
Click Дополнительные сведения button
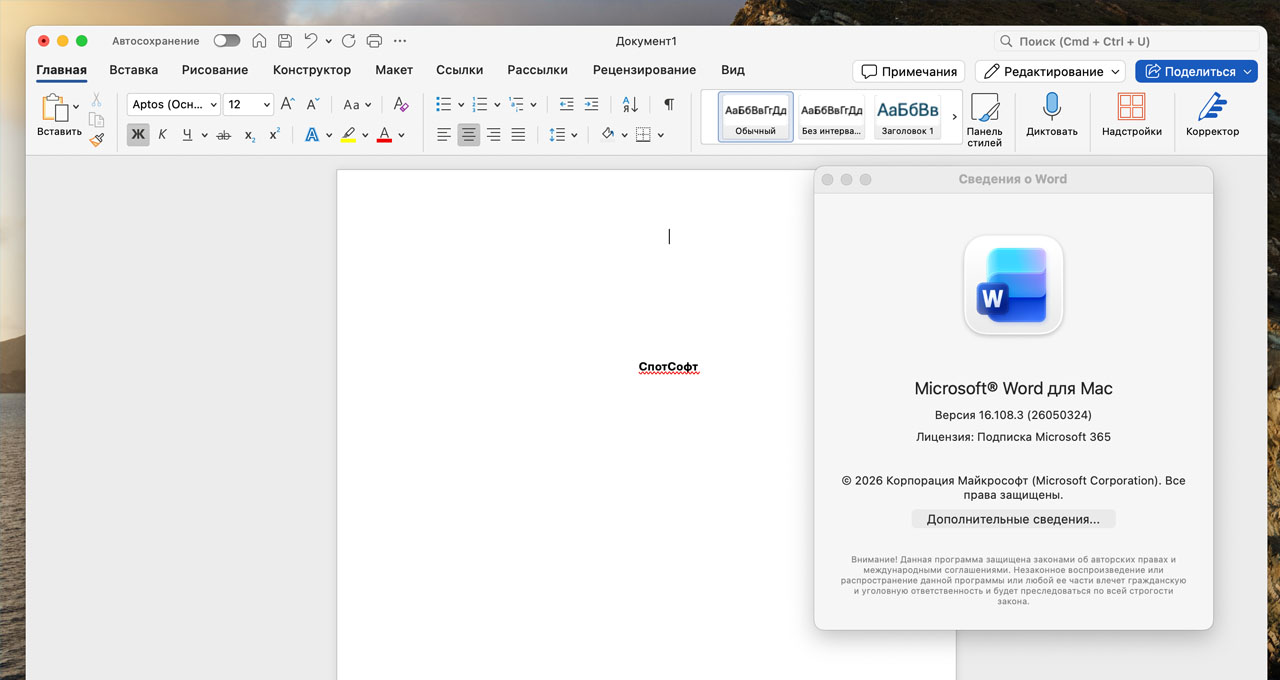point(1013,519)
